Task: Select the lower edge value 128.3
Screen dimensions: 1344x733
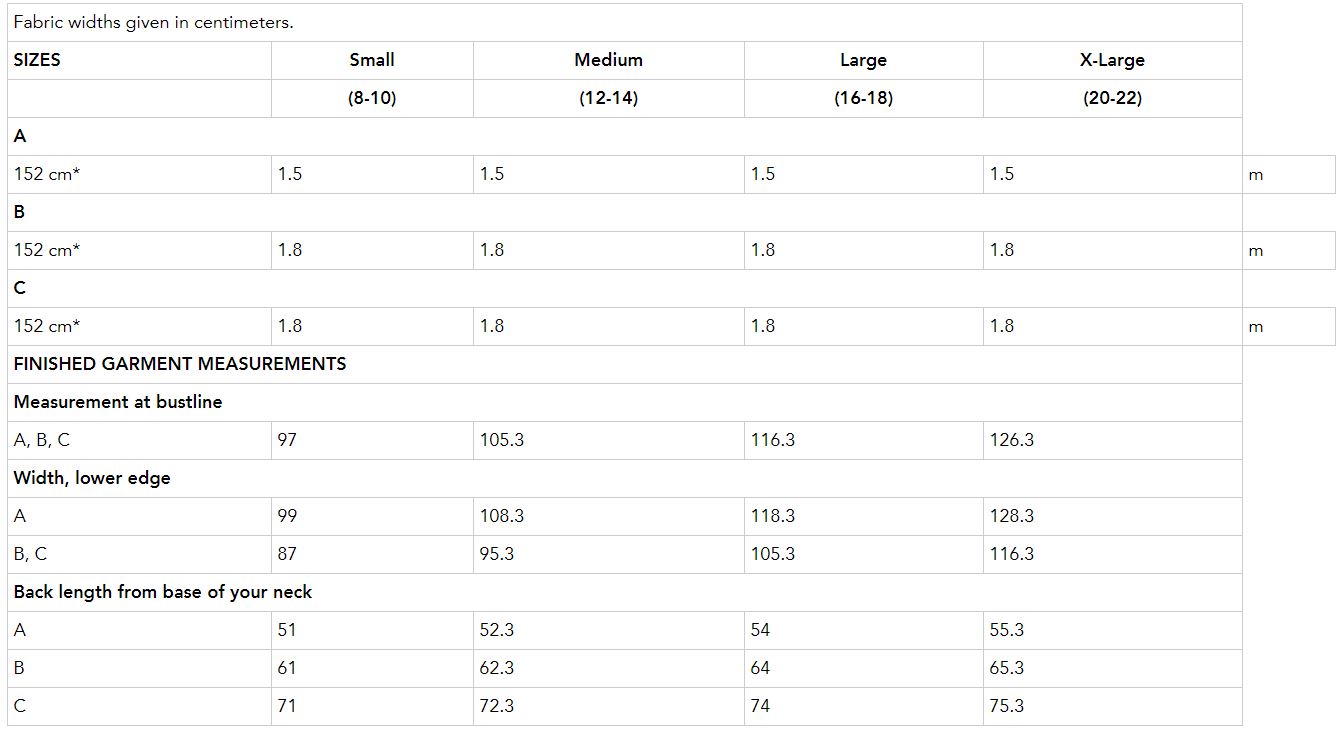Action: (x=1012, y=516)
